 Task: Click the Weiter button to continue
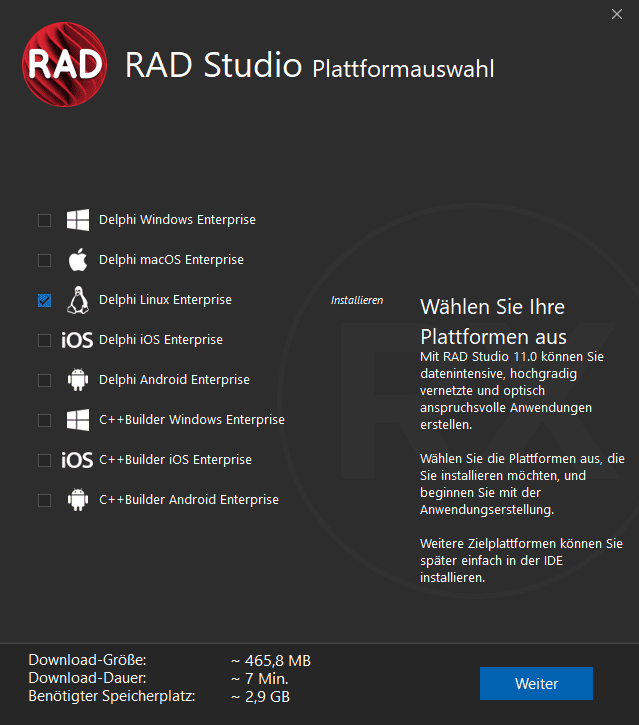(x=536, y=683)
